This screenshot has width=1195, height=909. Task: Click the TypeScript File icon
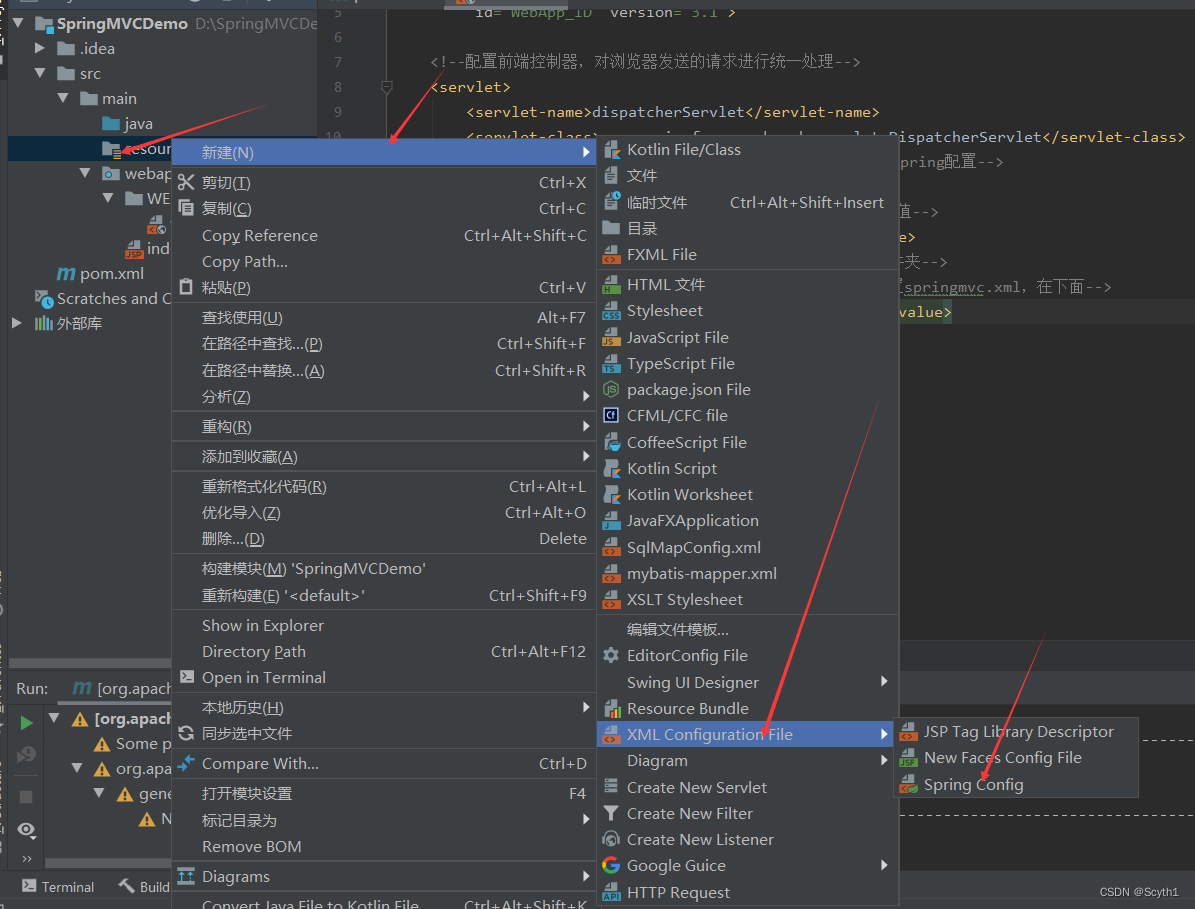point(611,363)
